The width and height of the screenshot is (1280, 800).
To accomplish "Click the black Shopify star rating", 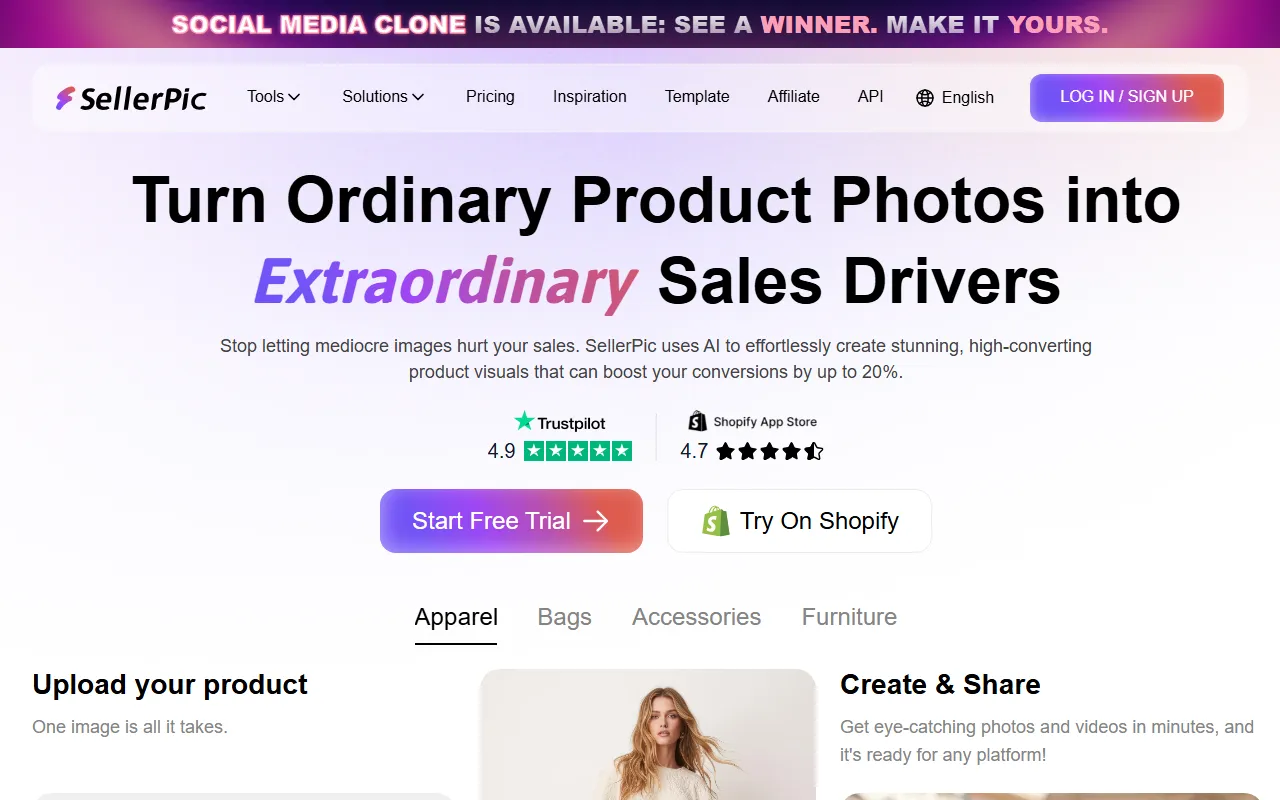I will pos(770,451).
